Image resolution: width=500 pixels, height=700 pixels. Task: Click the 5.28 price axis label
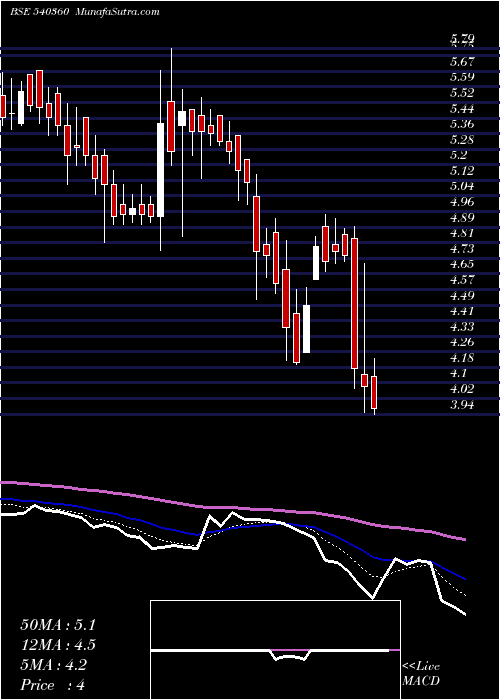pos(462,139)
